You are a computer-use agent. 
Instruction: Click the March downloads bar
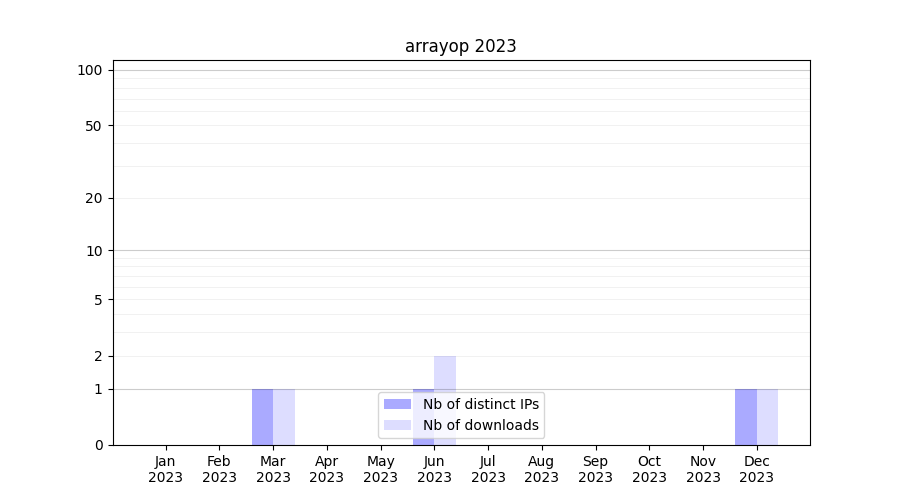click(284, 417)
